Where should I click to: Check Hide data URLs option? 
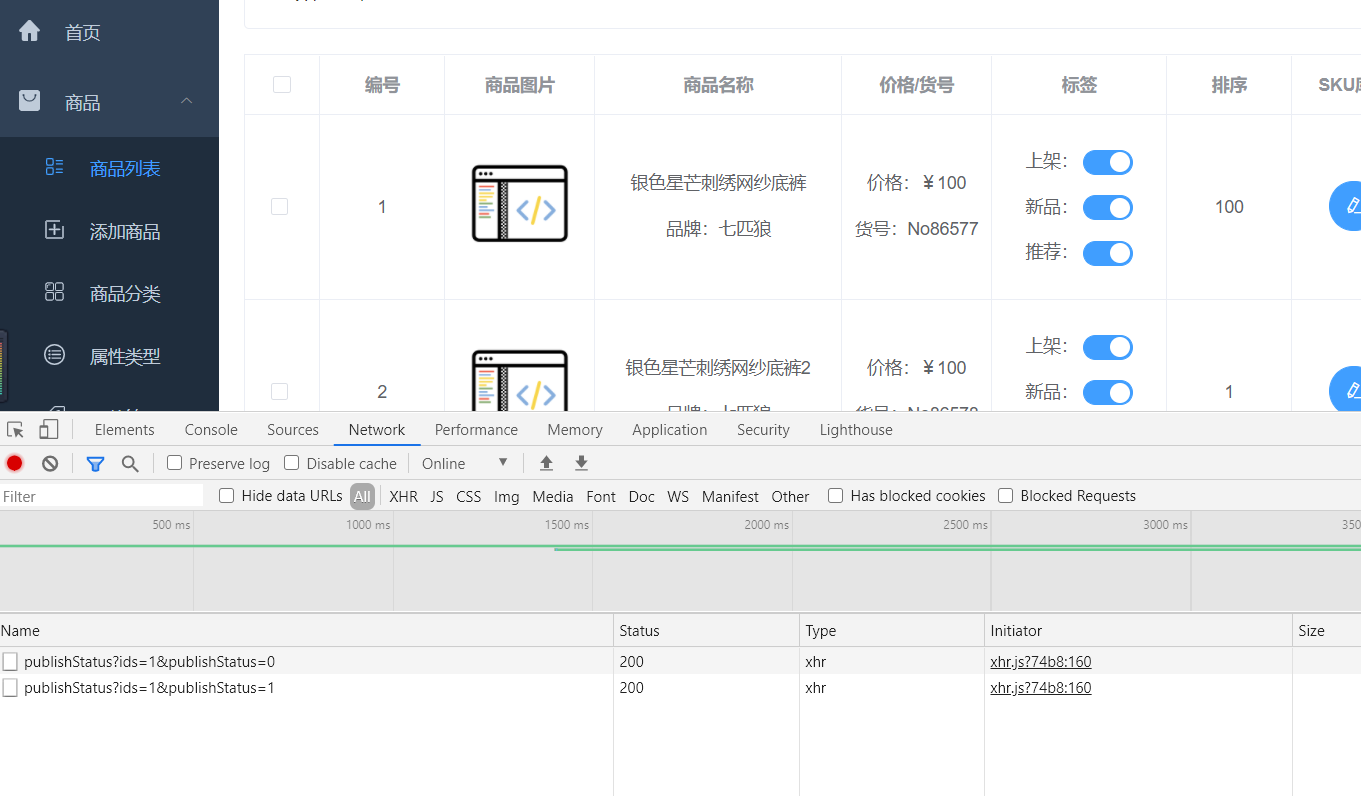pyautogui.click(x=227, y=496)
